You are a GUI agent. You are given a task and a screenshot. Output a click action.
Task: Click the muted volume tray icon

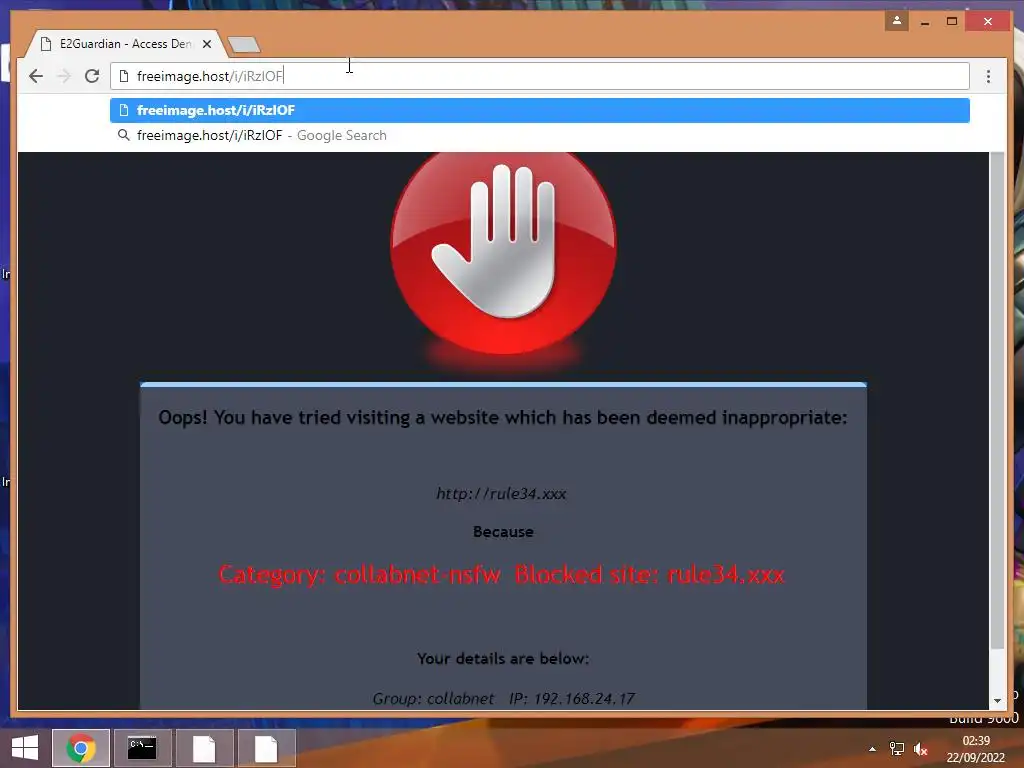click(921, 749)
